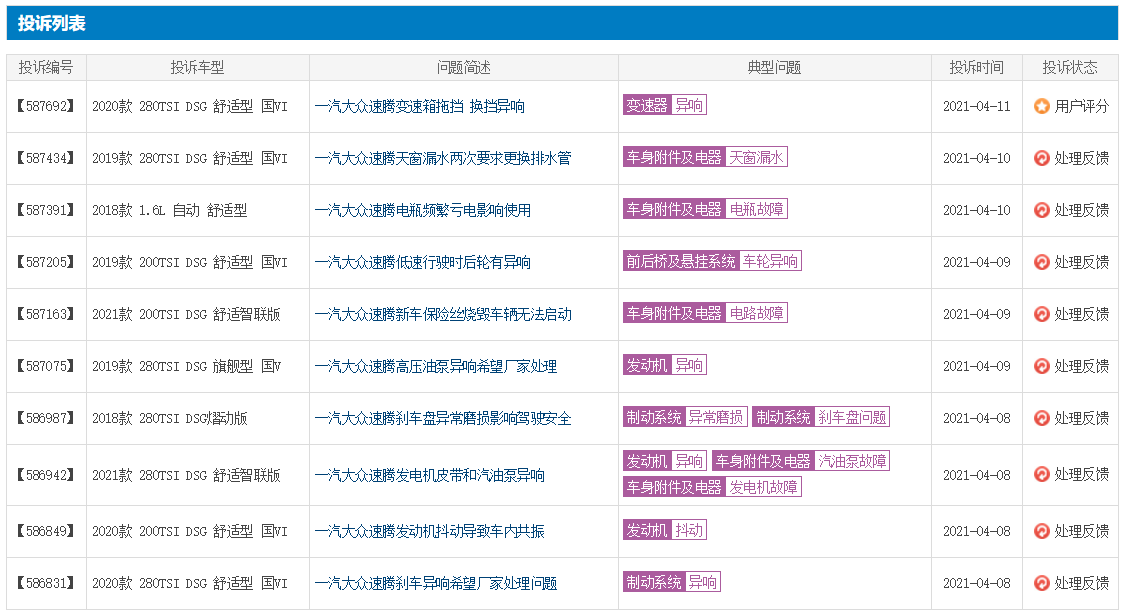Screen dimensions: 1126x616
Task: Click the red status icon in row 586942
Action: [1041, 475]
